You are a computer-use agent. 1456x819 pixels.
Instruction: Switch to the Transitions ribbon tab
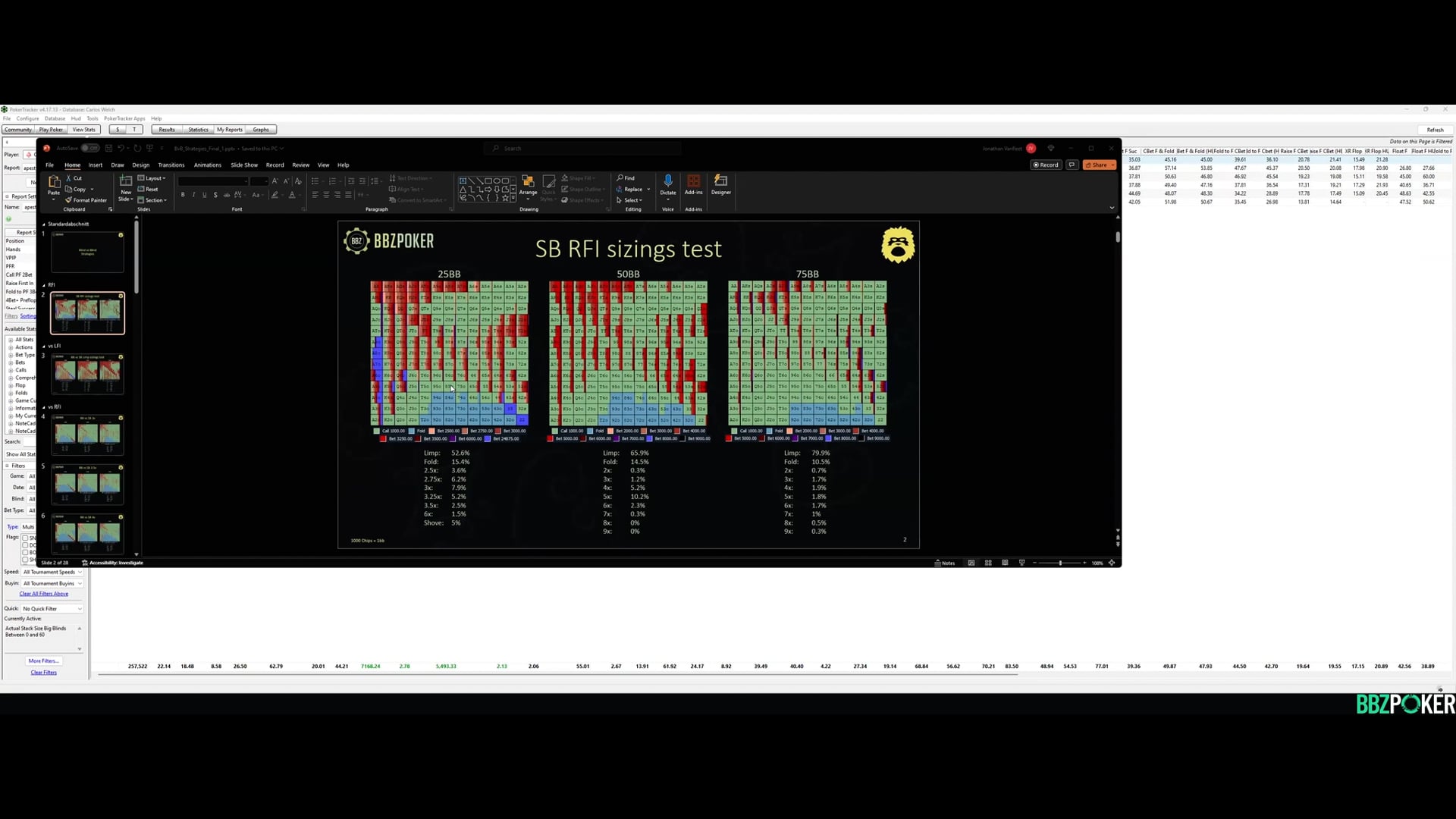point(171,165)
